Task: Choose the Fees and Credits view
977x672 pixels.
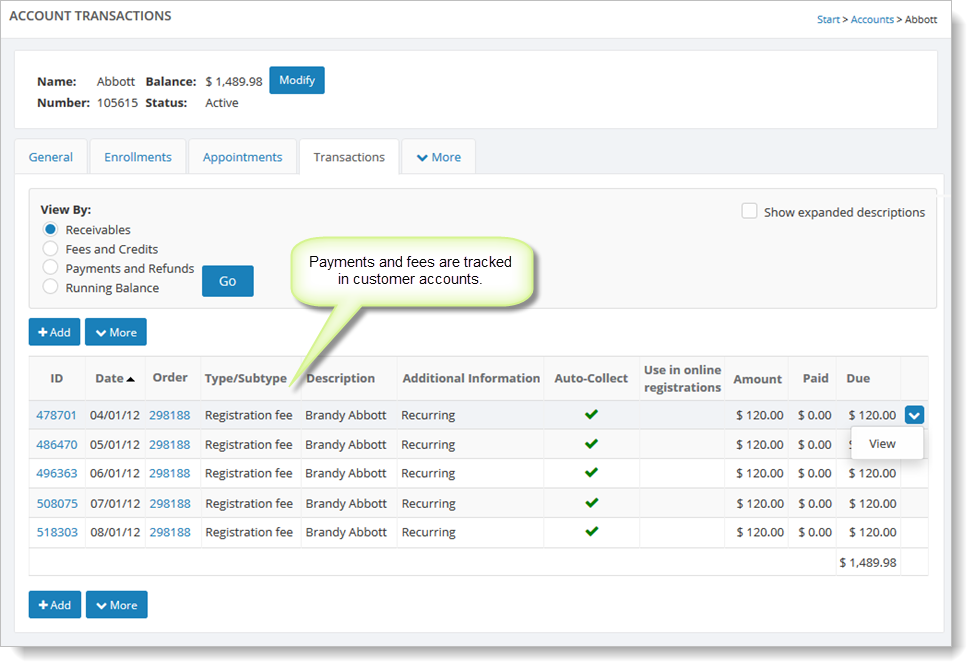Action: 50,248
